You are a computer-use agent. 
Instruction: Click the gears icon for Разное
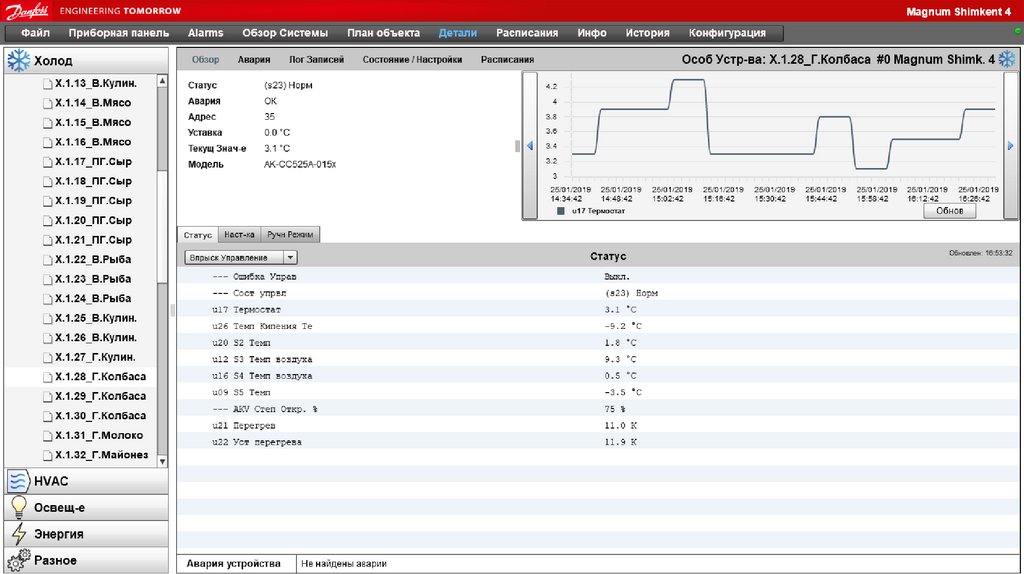[18, 560]
